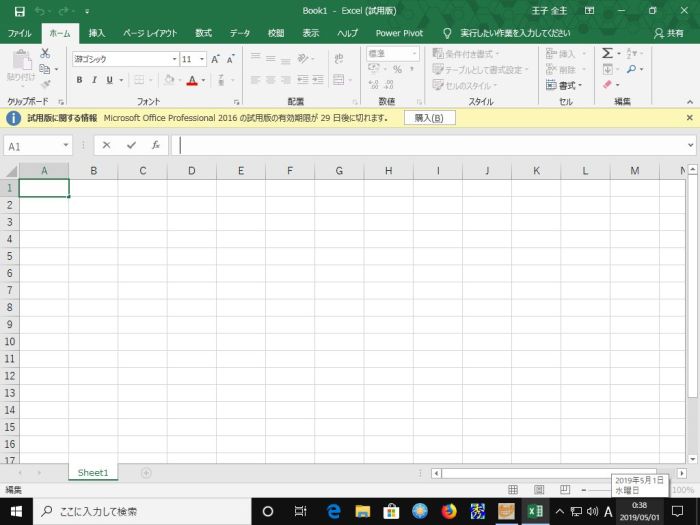Confirm entry with the formula bar checkmark
Viewport: 700px width, 525px height.
click(x=131, y=145)
